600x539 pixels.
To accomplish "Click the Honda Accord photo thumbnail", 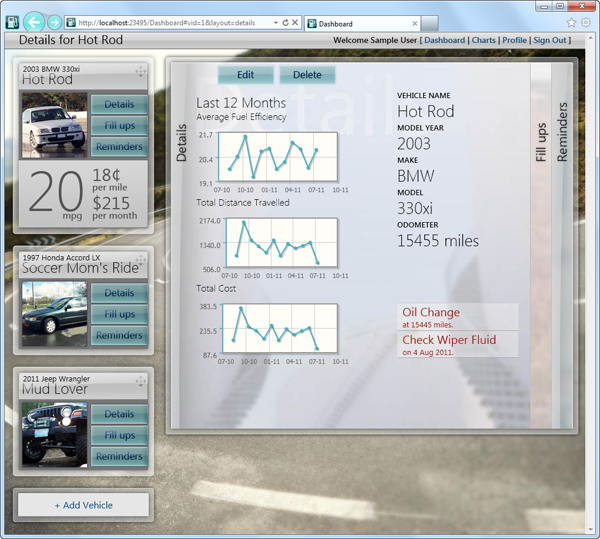I will point(54,314).
